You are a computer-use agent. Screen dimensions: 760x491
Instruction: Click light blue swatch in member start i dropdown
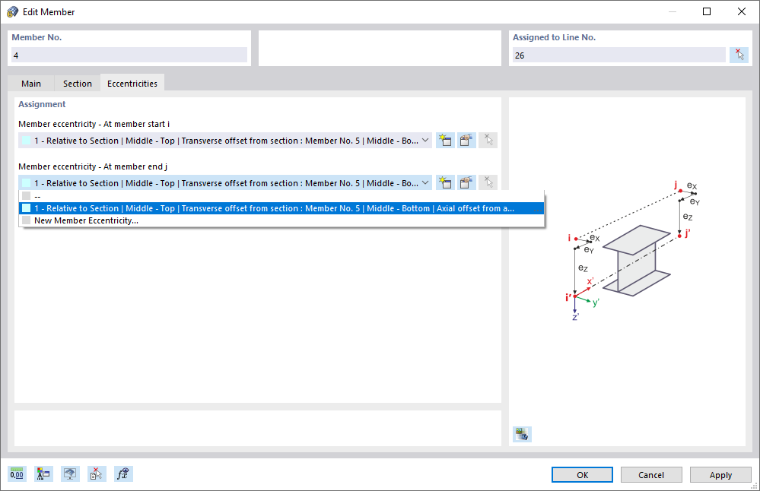[26, 141]
